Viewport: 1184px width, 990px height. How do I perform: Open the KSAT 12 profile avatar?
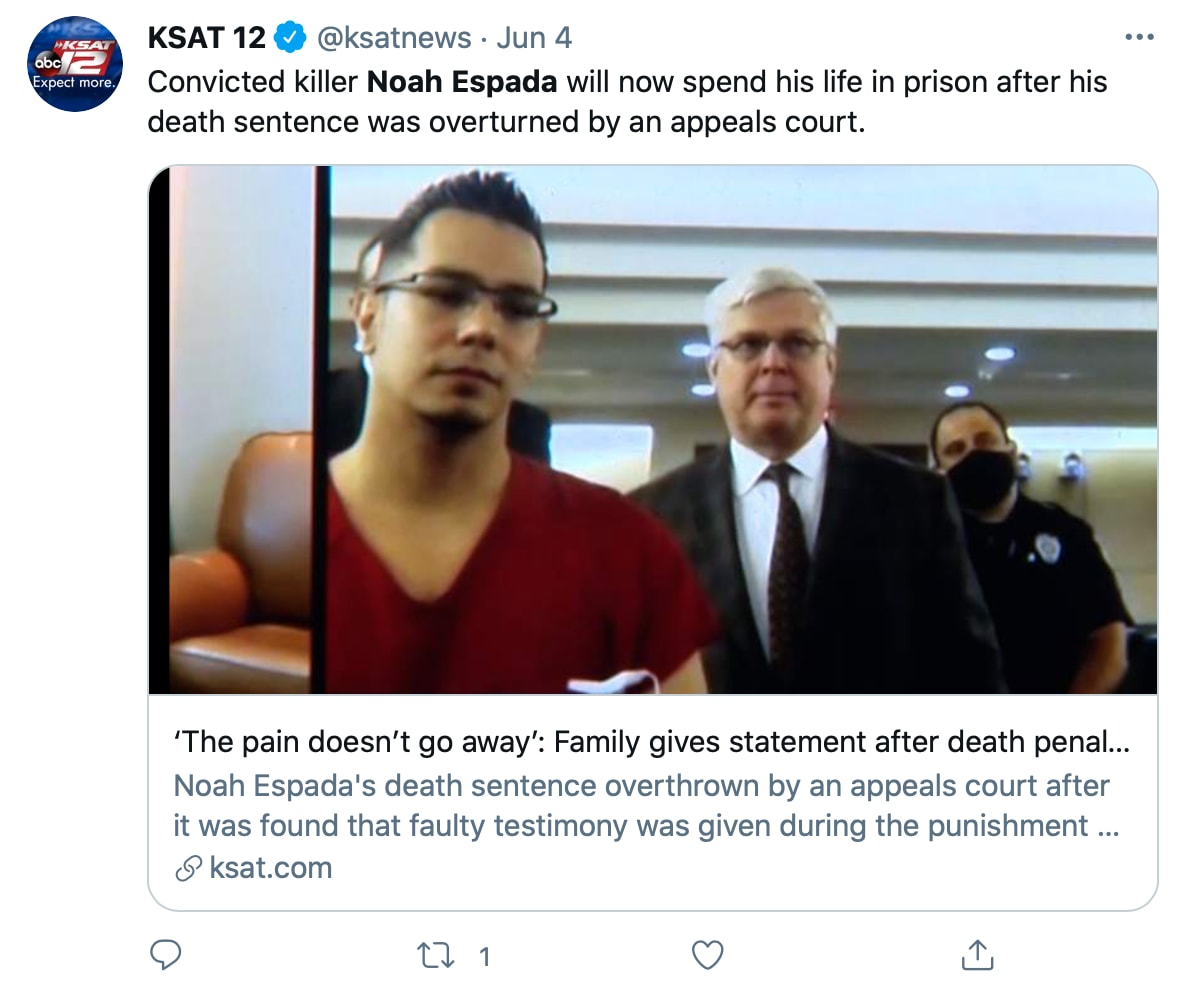coord(74,65)
